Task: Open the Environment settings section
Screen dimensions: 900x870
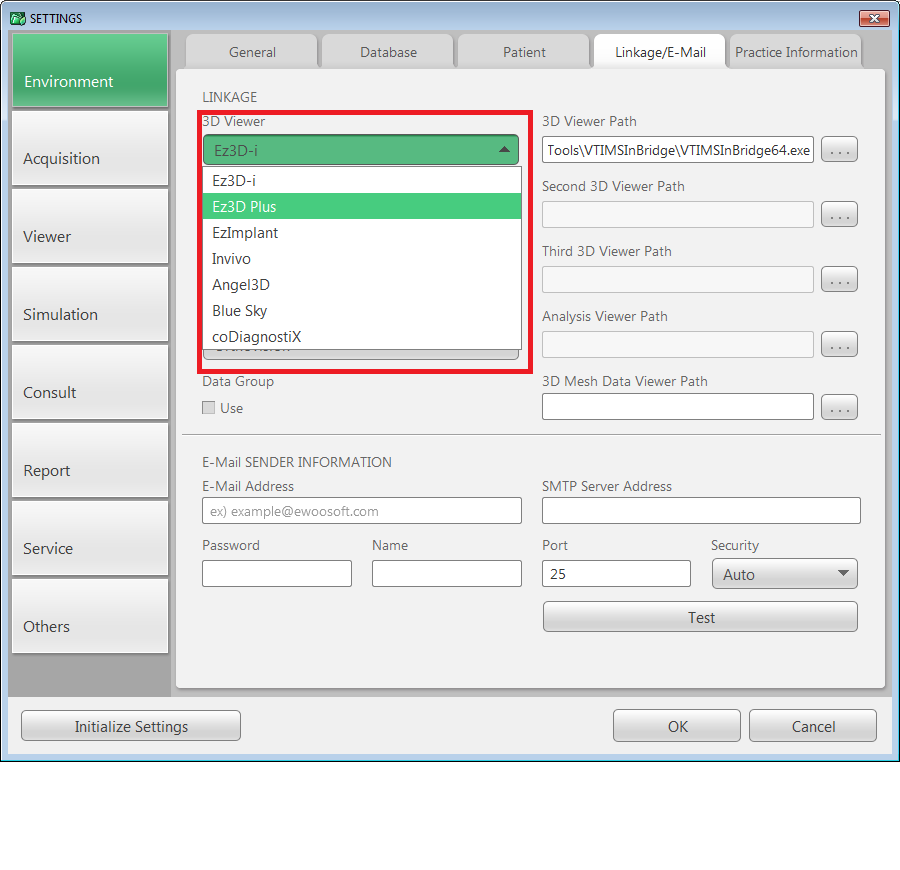Action: [90, 70]
